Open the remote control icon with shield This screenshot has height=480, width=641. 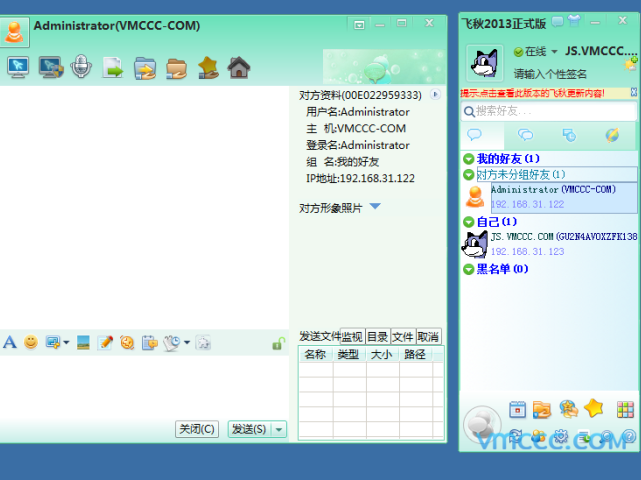point(51,67)
